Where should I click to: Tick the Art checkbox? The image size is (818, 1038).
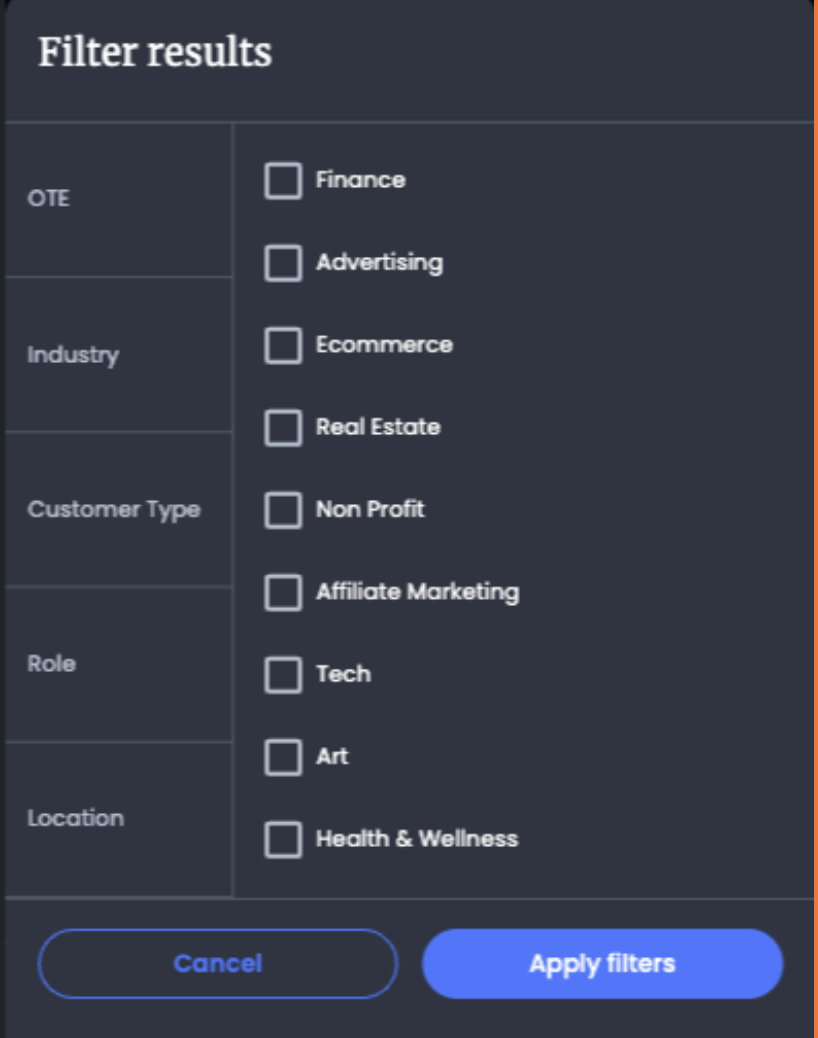coord(283,756)
